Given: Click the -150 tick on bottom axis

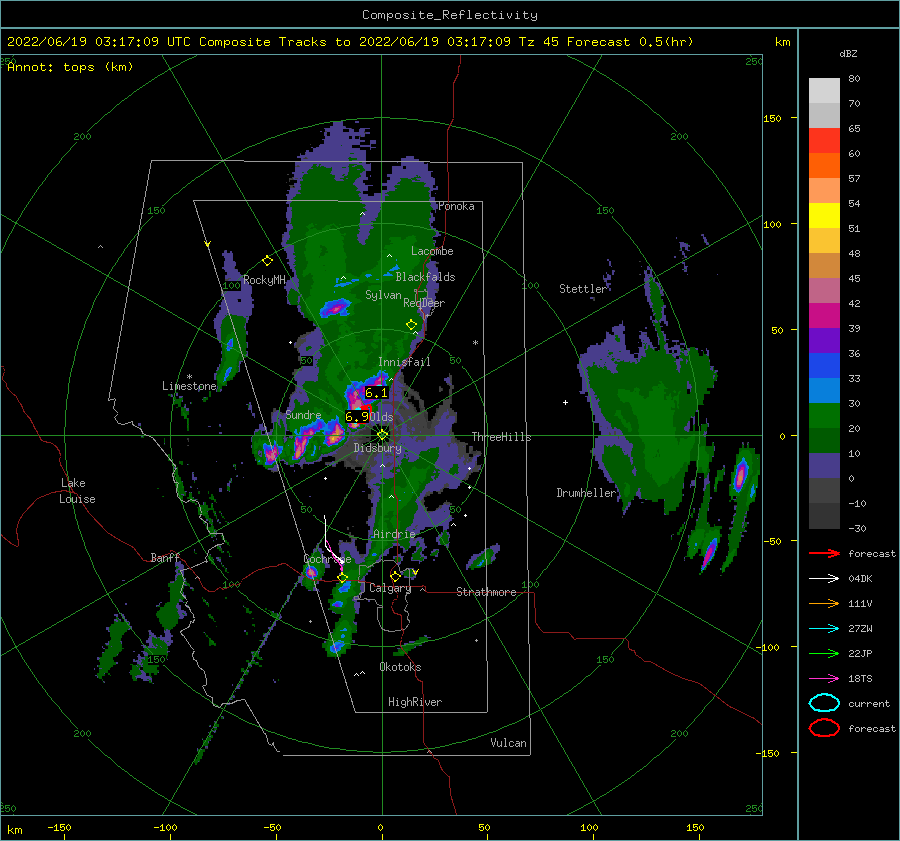Looking at the screenshot, I should [59, 827].
